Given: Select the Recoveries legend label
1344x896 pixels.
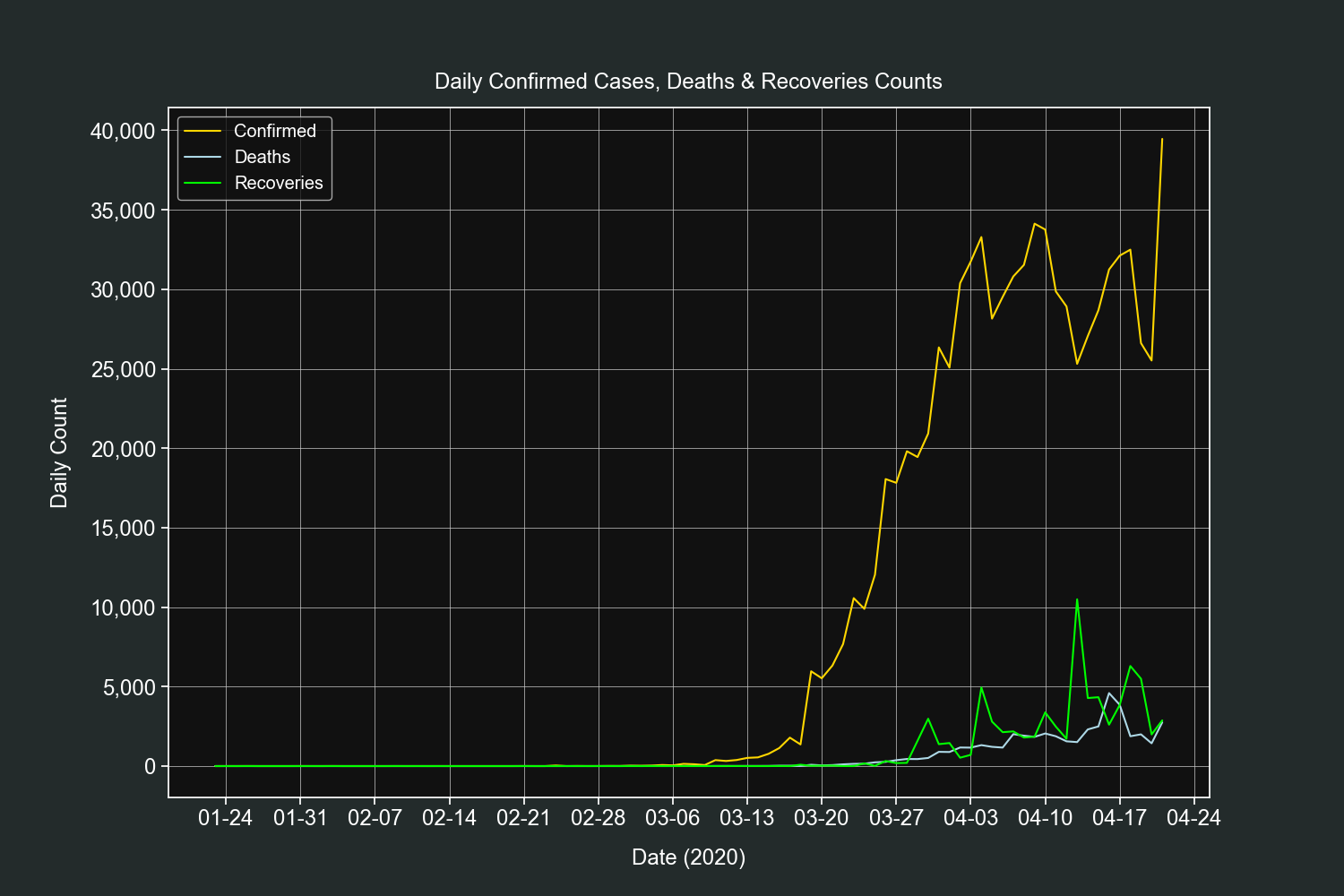Looking at the screenshot, I should tap(279, 183).
